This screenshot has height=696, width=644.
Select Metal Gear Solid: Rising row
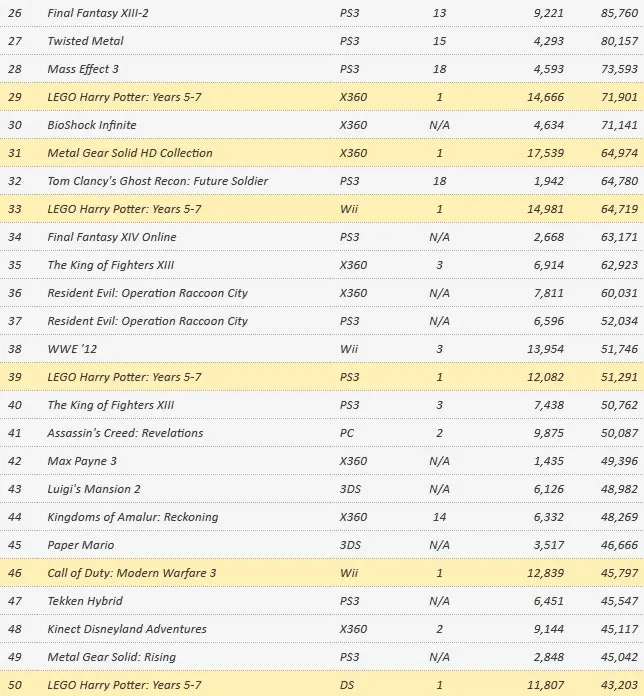click(112, 658)
